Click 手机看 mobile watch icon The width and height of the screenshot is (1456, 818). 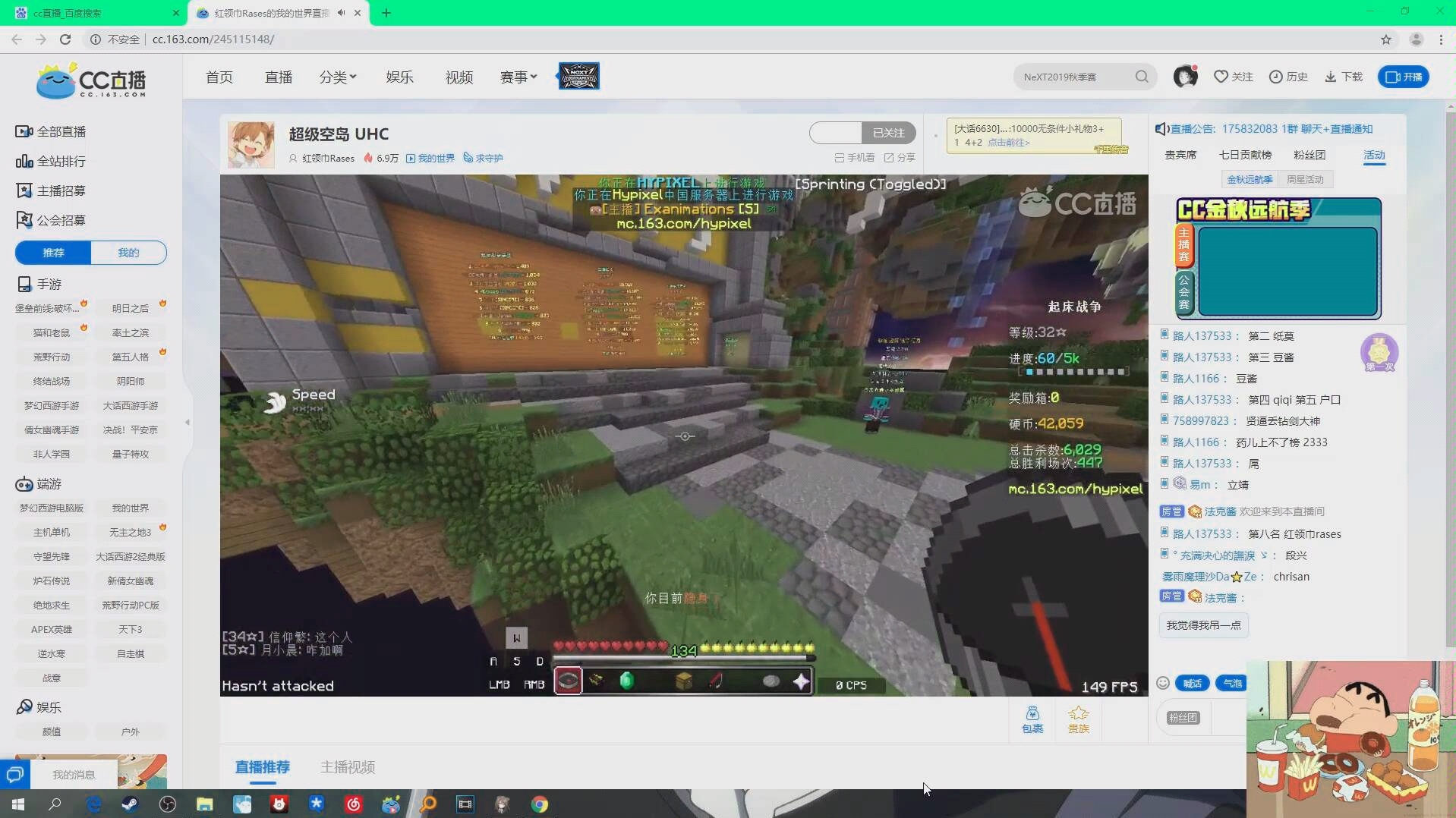point(854,158)
